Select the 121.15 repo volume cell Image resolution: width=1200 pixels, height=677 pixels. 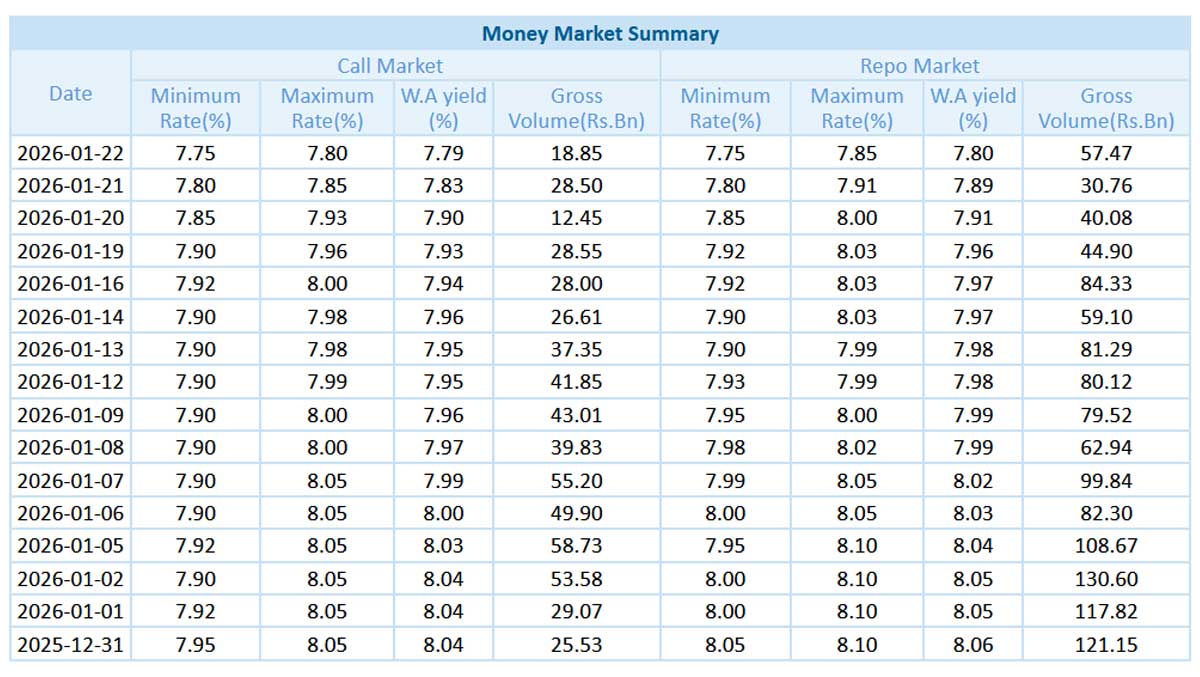(1106, 645)
